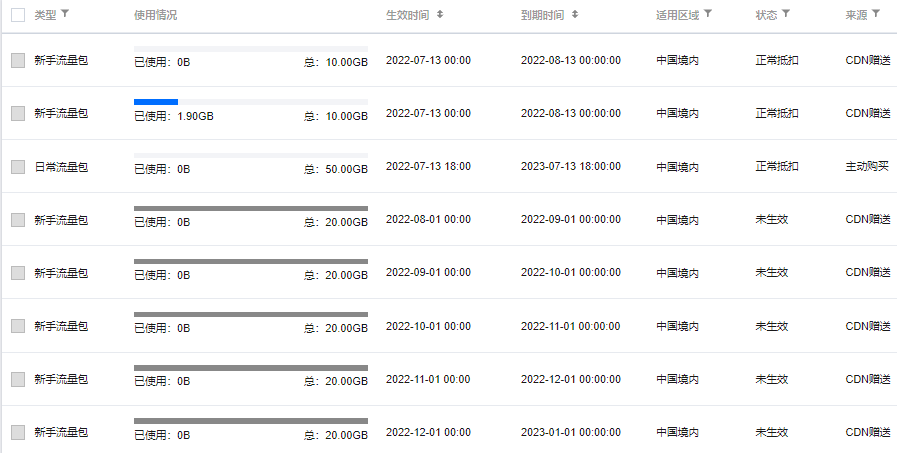Open the 类型 column filter icon
The height and width of the screenshot is (453, 897).
click(66, 15)
